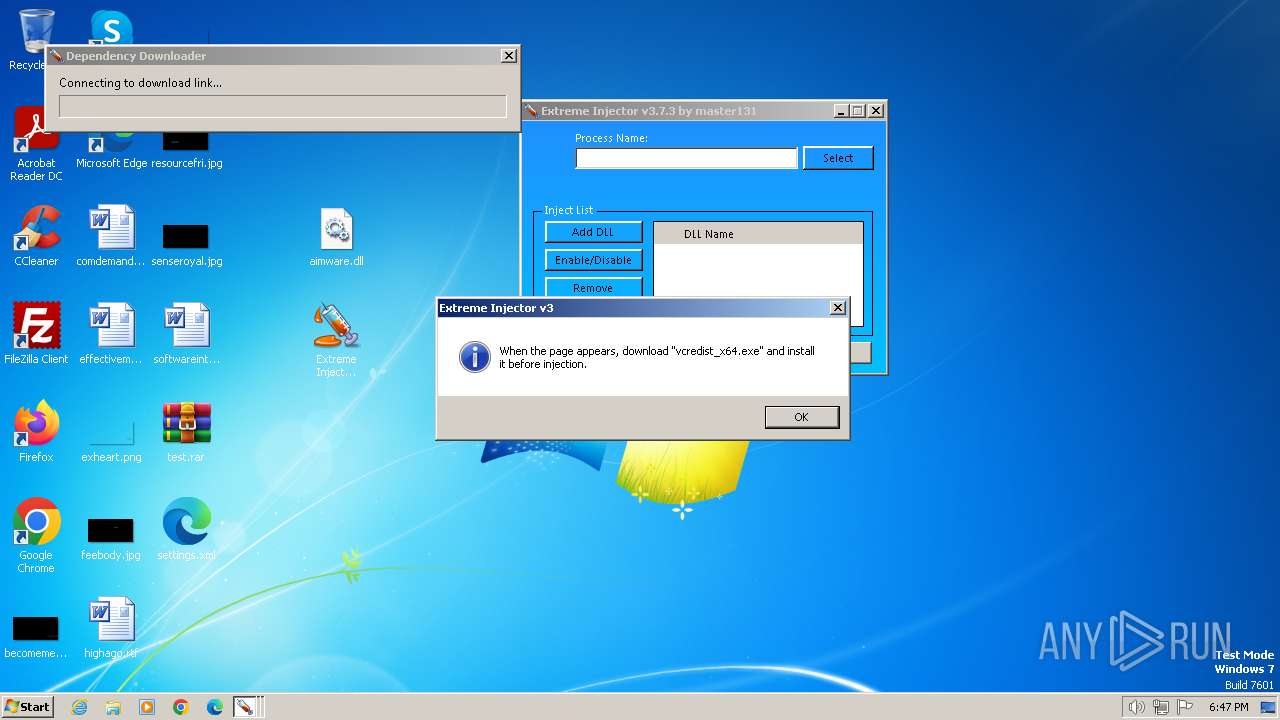
Task: Open the Start menu
Action: point(27,706)
